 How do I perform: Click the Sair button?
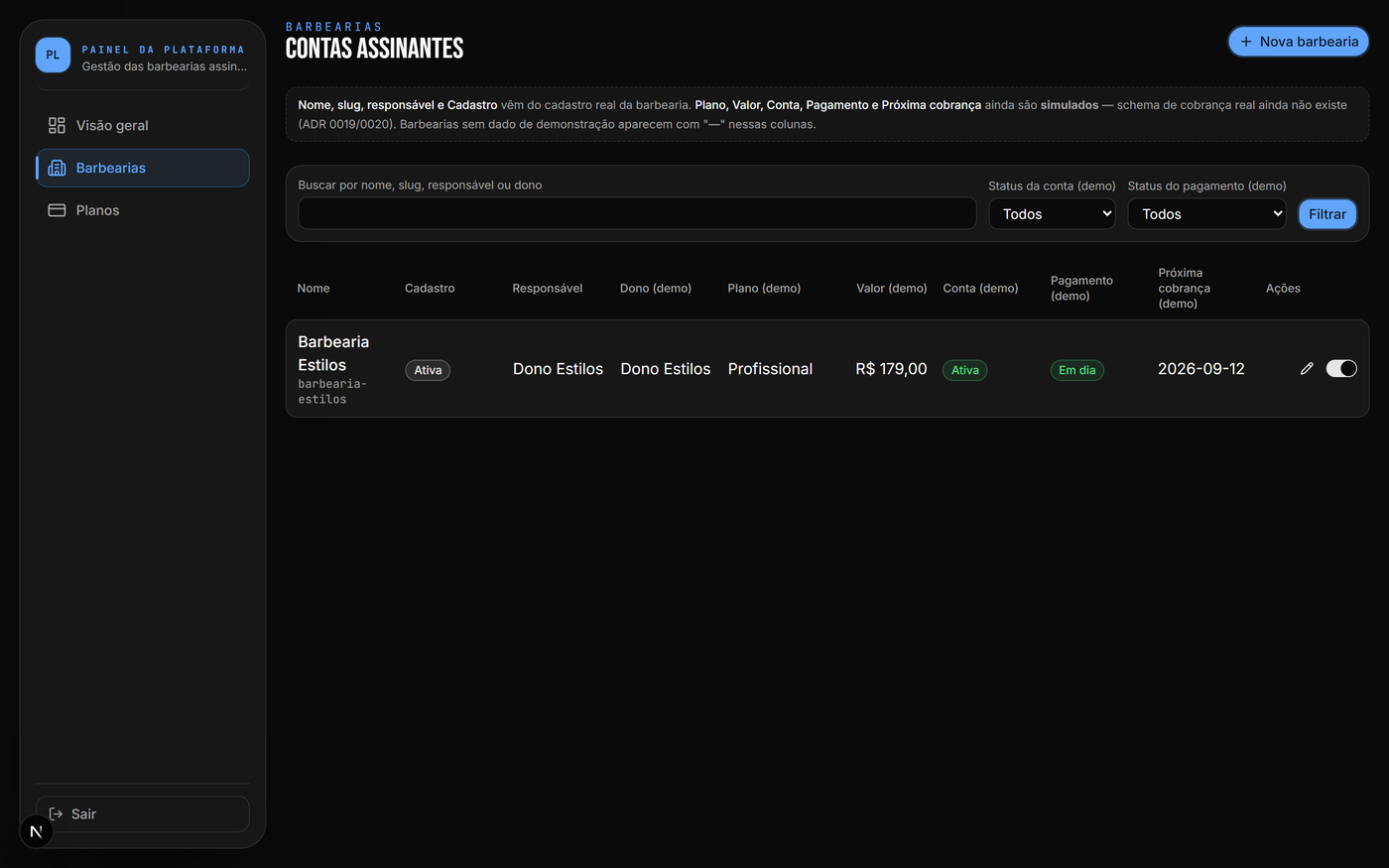tap(143, 813)
